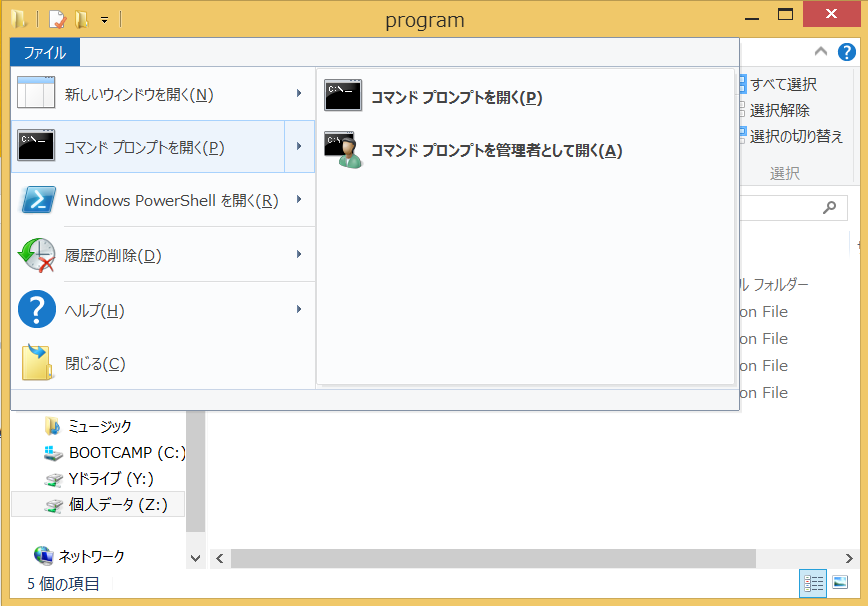This screenshot has height=606, width=868.
Task: Choose 閉じる(C) menu item
Action: 162,363
